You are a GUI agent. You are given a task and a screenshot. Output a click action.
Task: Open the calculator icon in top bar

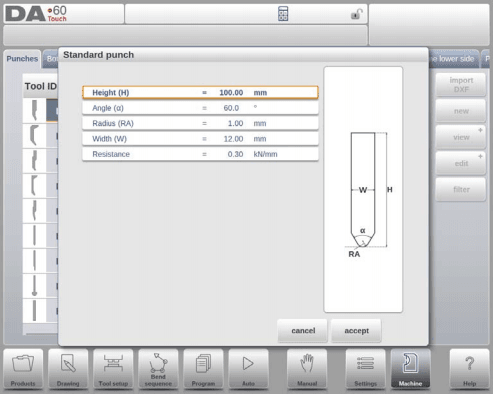(283, 14)
